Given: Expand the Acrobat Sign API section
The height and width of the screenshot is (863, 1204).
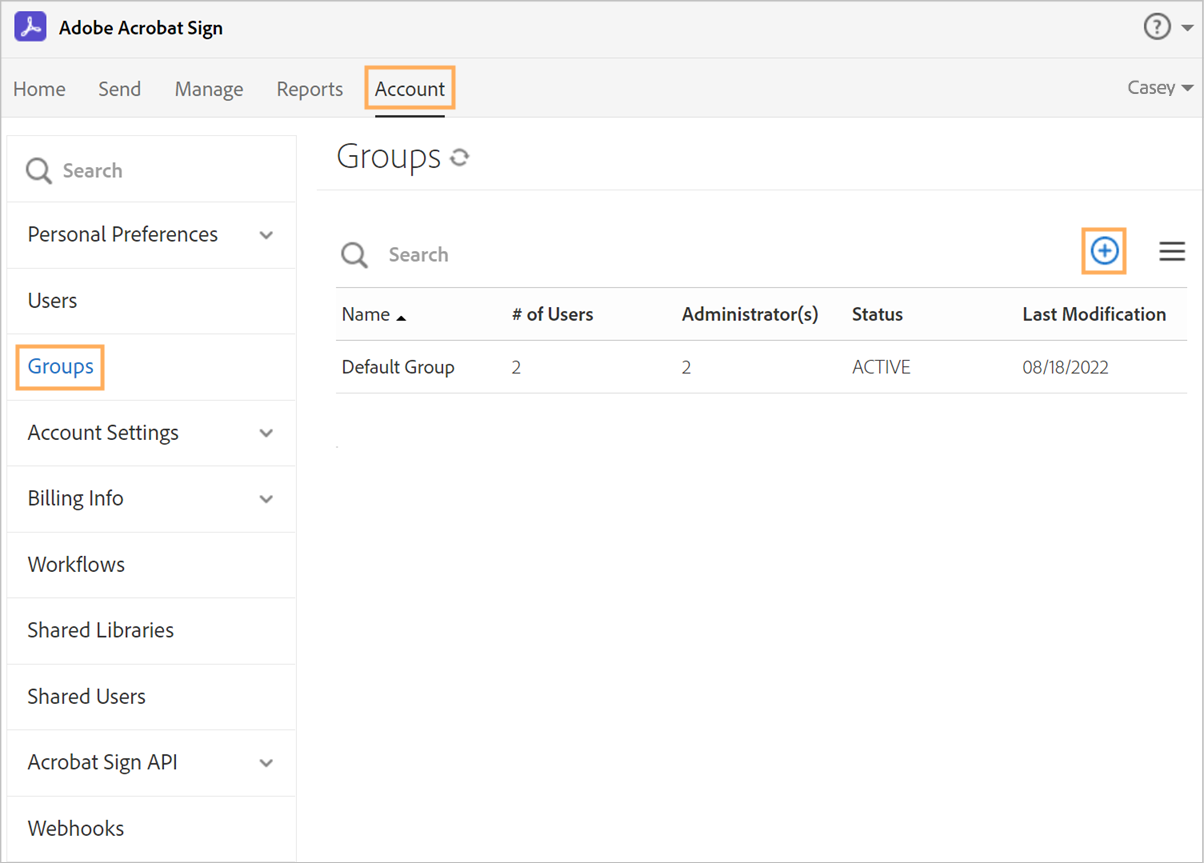Looking at the screenshot, I should (x=266, y=763).
